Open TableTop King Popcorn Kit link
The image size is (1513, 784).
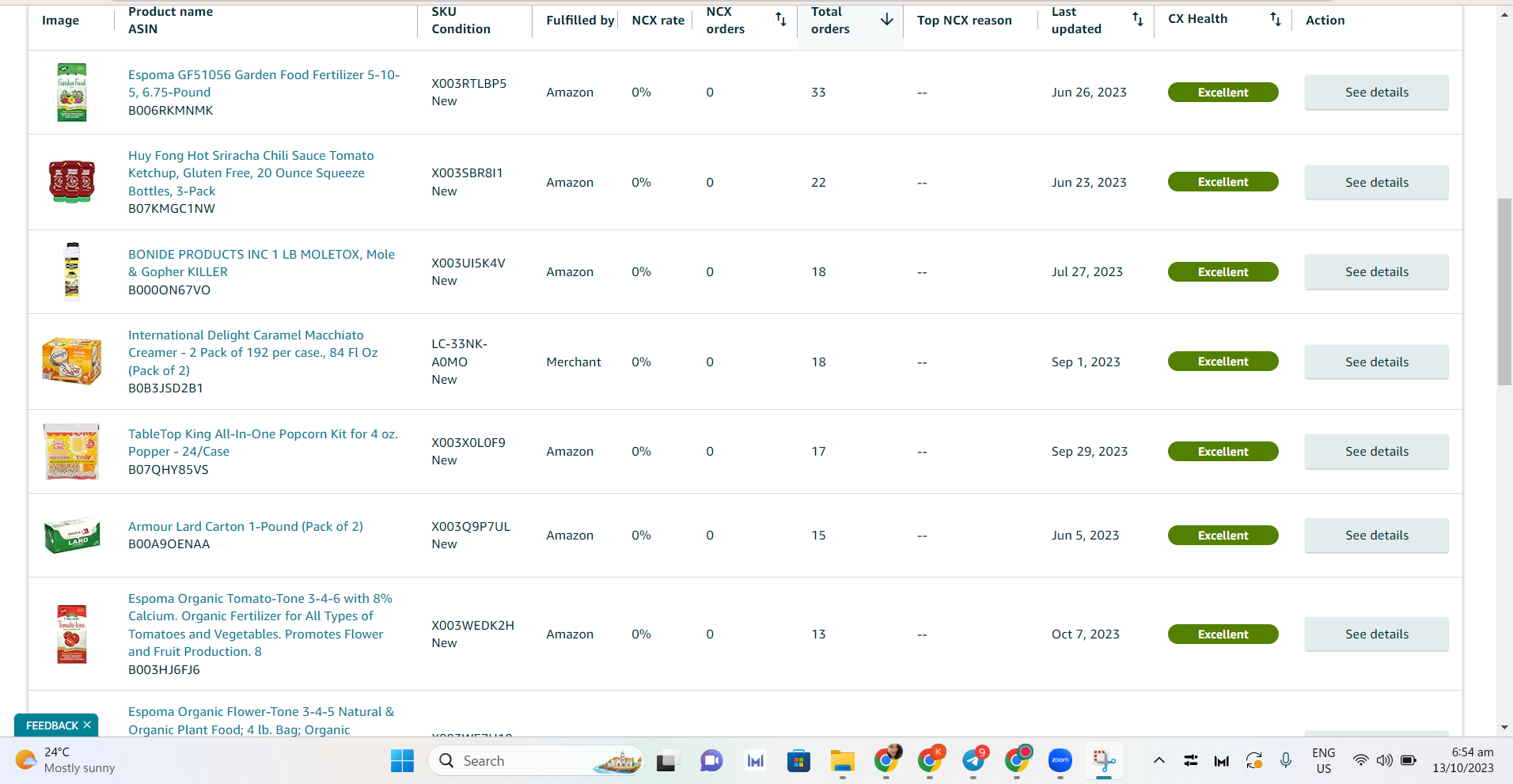pos(263,442)
